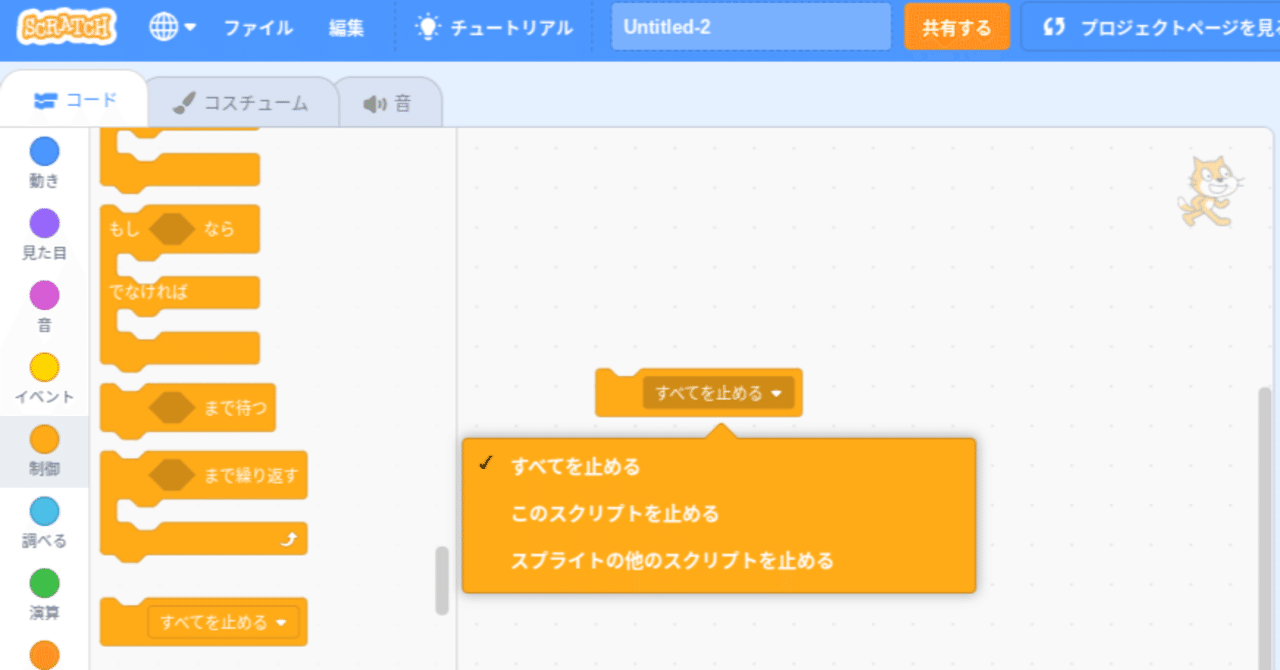The height and width of the screenshot is (670, 1280).
Task: Click the Untitled-2 project name field
Action: 749,27
